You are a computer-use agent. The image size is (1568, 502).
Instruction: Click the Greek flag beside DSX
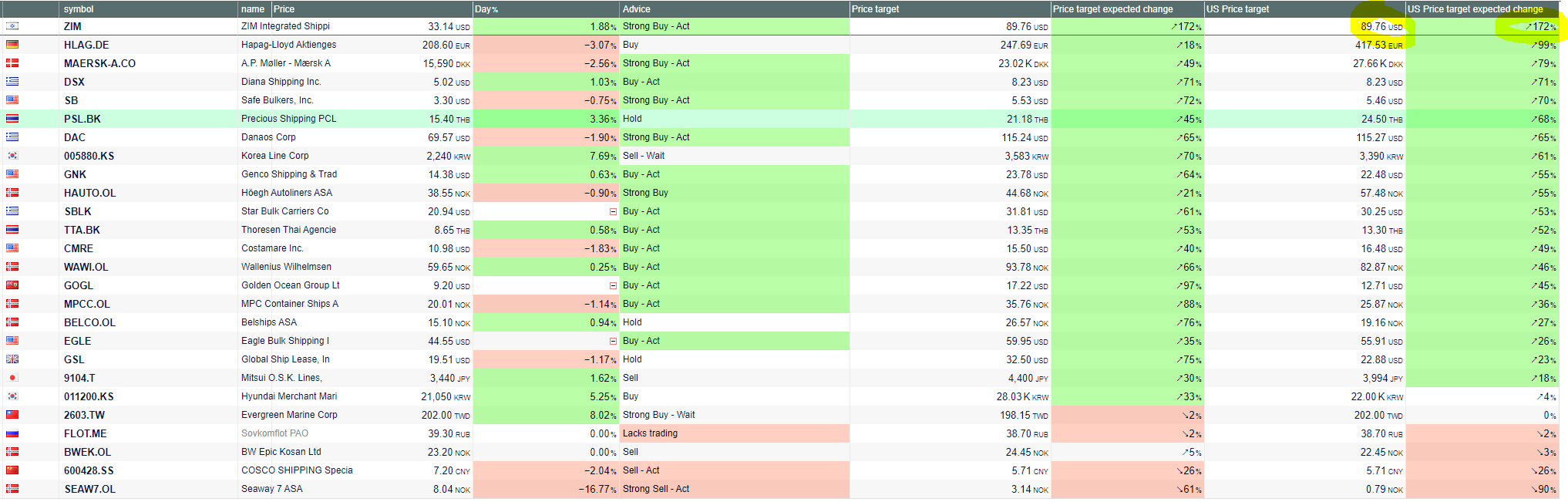[x=12, y=82]
